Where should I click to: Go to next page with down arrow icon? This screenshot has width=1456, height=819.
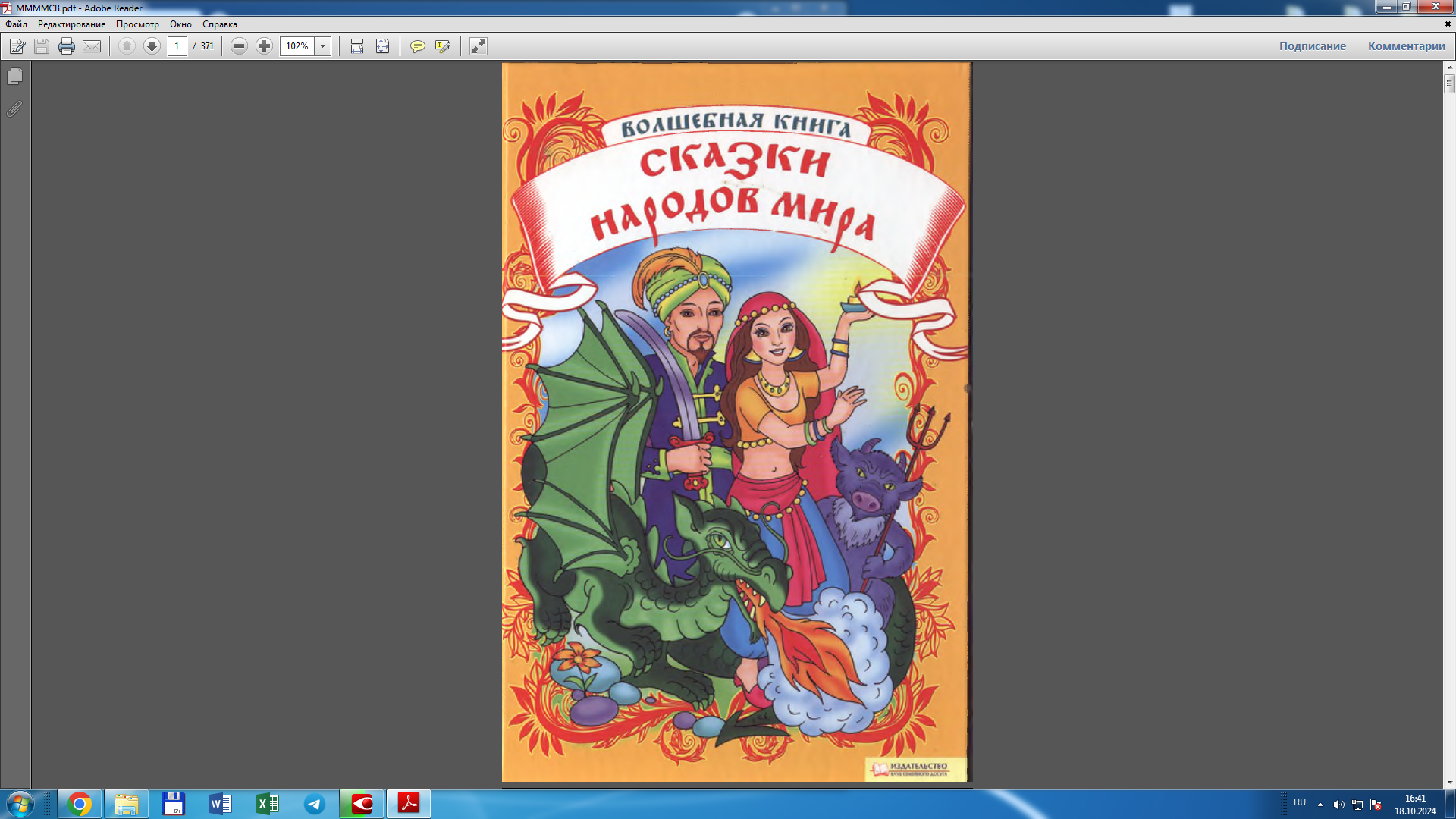[151, 46]
